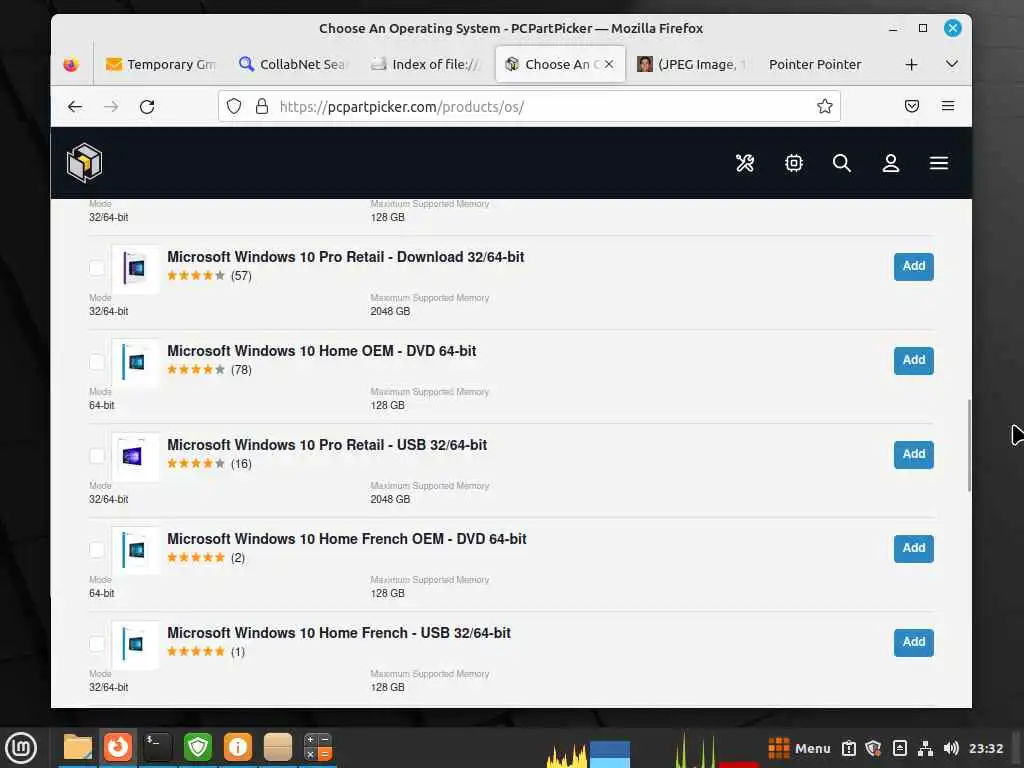This screenshot has width=1024, height=768.
Task: Click the page vertical scrollbar thumb
Action: tap(968, 445)
